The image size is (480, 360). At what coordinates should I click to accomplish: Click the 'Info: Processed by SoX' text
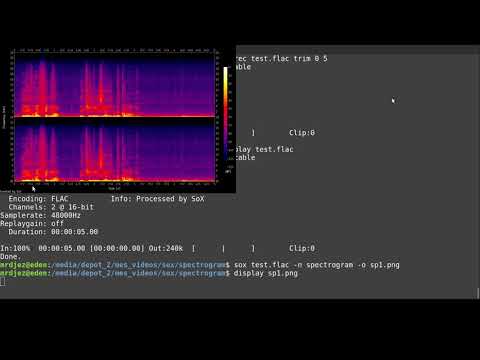coord(157,199)
